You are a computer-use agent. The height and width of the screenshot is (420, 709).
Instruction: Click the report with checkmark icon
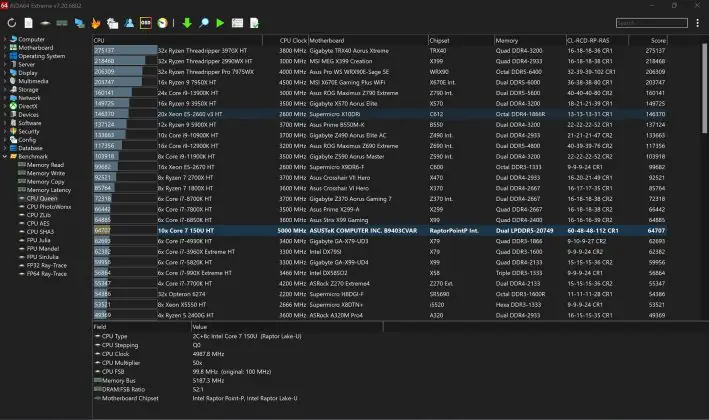coord(255,23)
